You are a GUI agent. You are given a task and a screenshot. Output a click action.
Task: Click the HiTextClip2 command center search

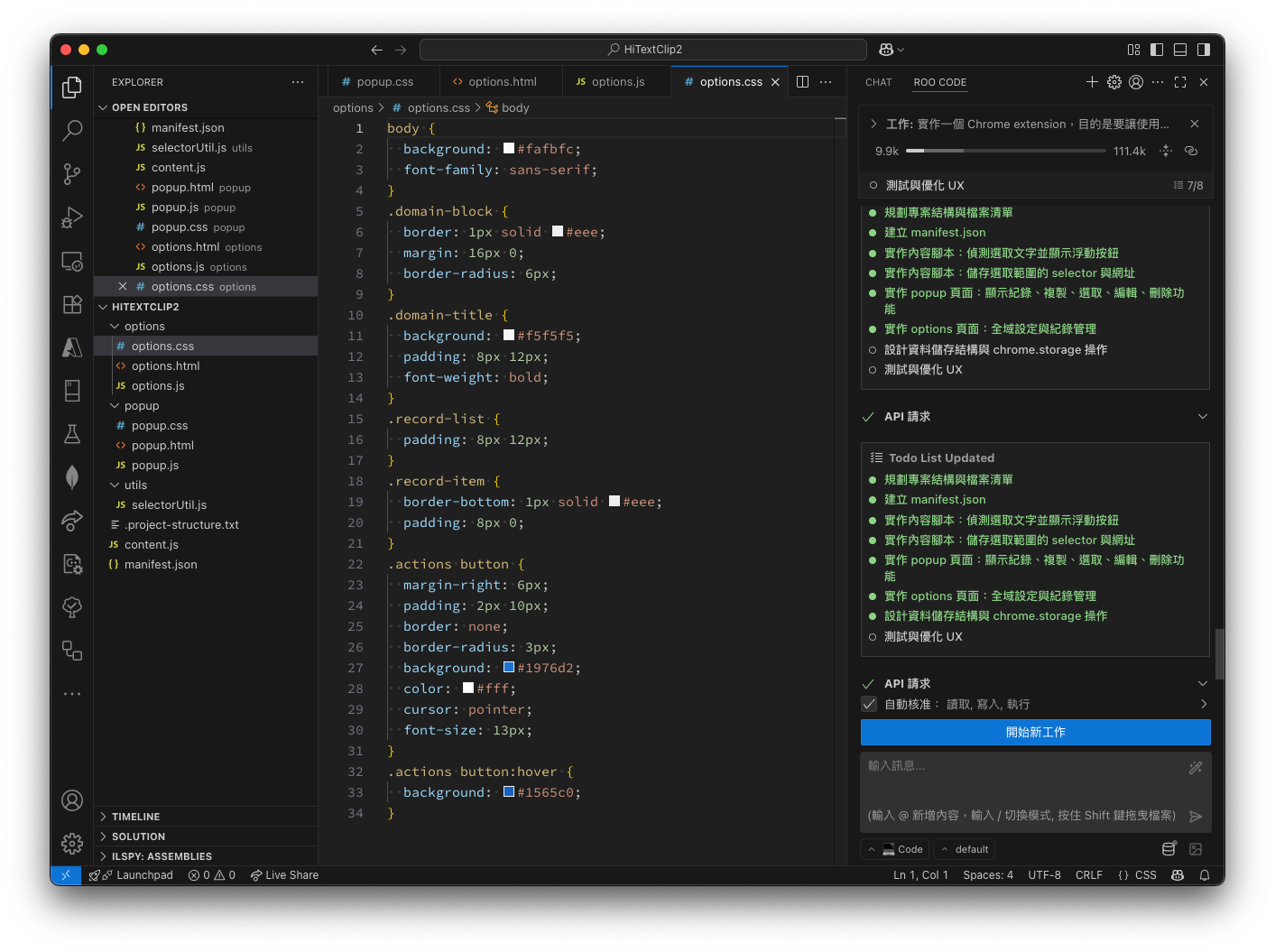coord(643,50)
